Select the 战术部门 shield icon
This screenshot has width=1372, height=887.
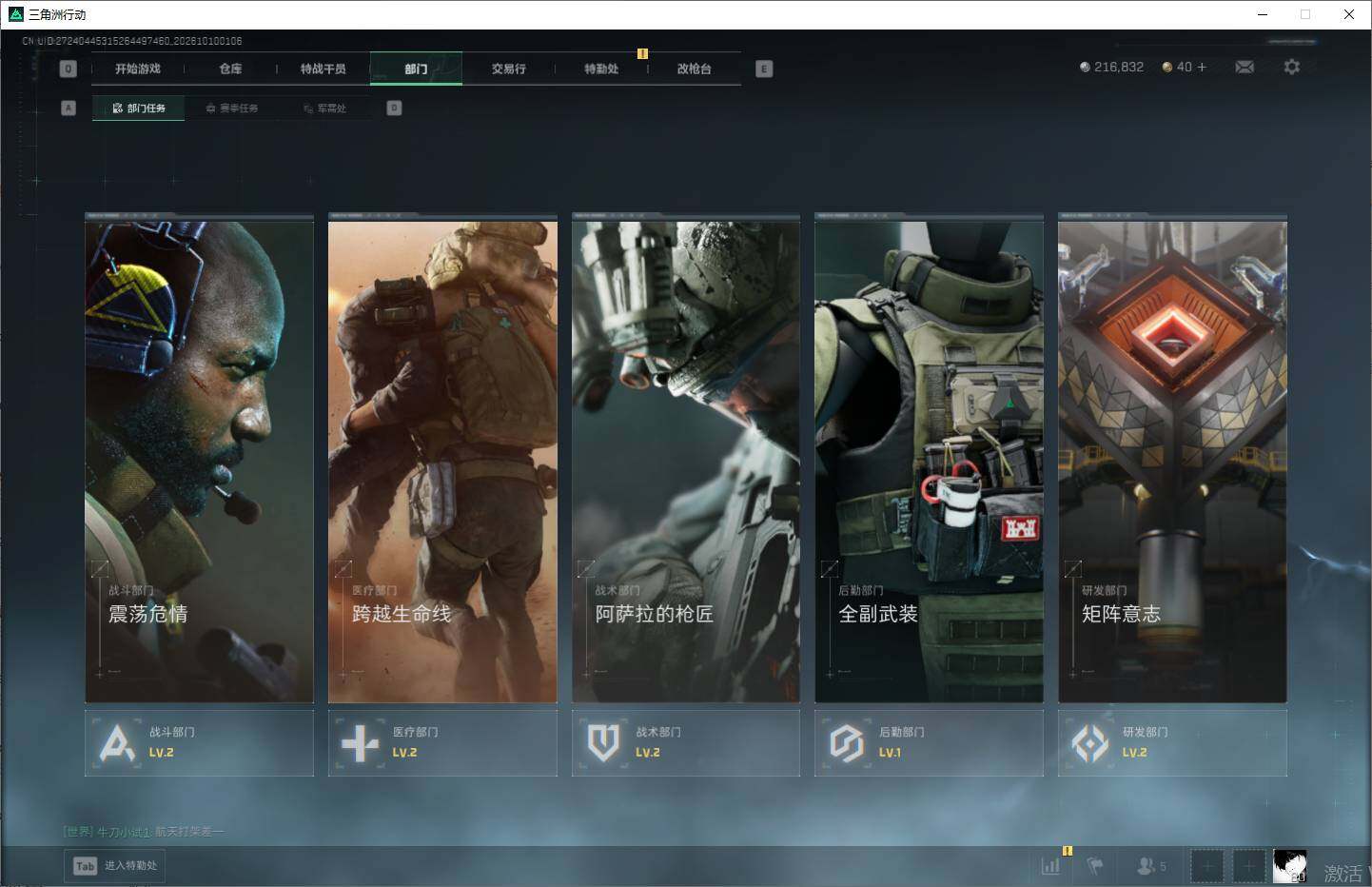[x=603, y=742]
